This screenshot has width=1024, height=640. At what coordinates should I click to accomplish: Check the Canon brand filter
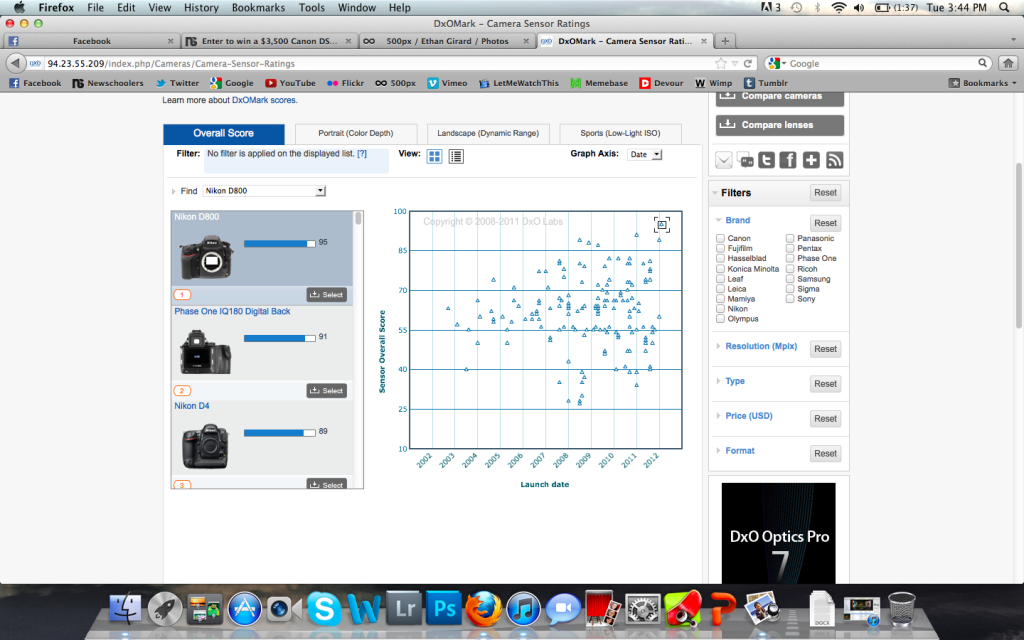pyautogui.click(x=718, y=238)
